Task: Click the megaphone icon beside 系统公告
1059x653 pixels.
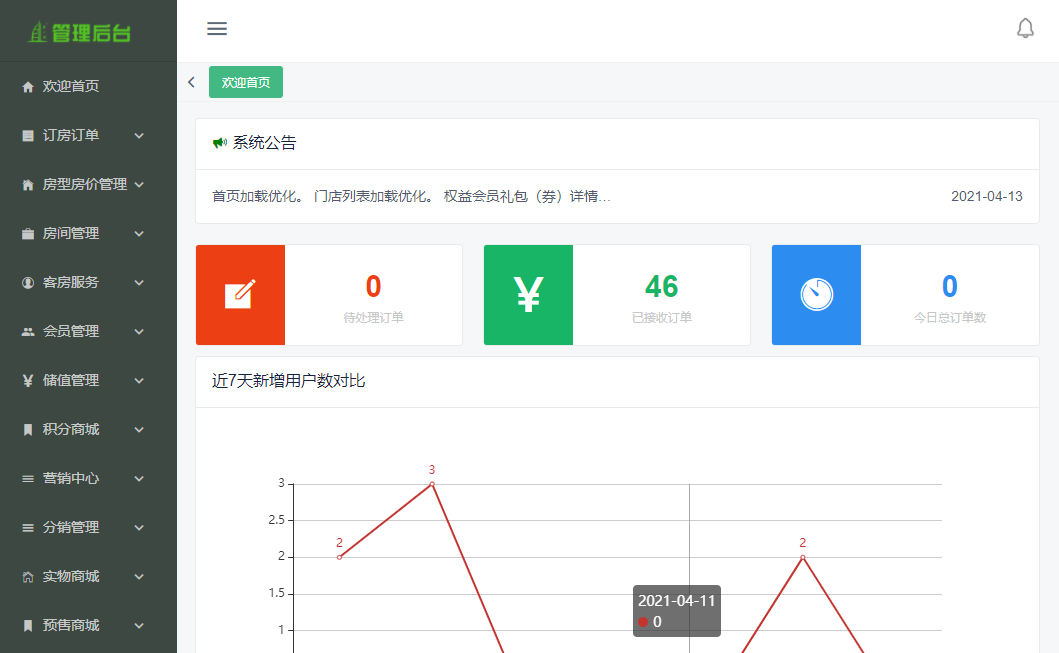Action: (219, 142)
